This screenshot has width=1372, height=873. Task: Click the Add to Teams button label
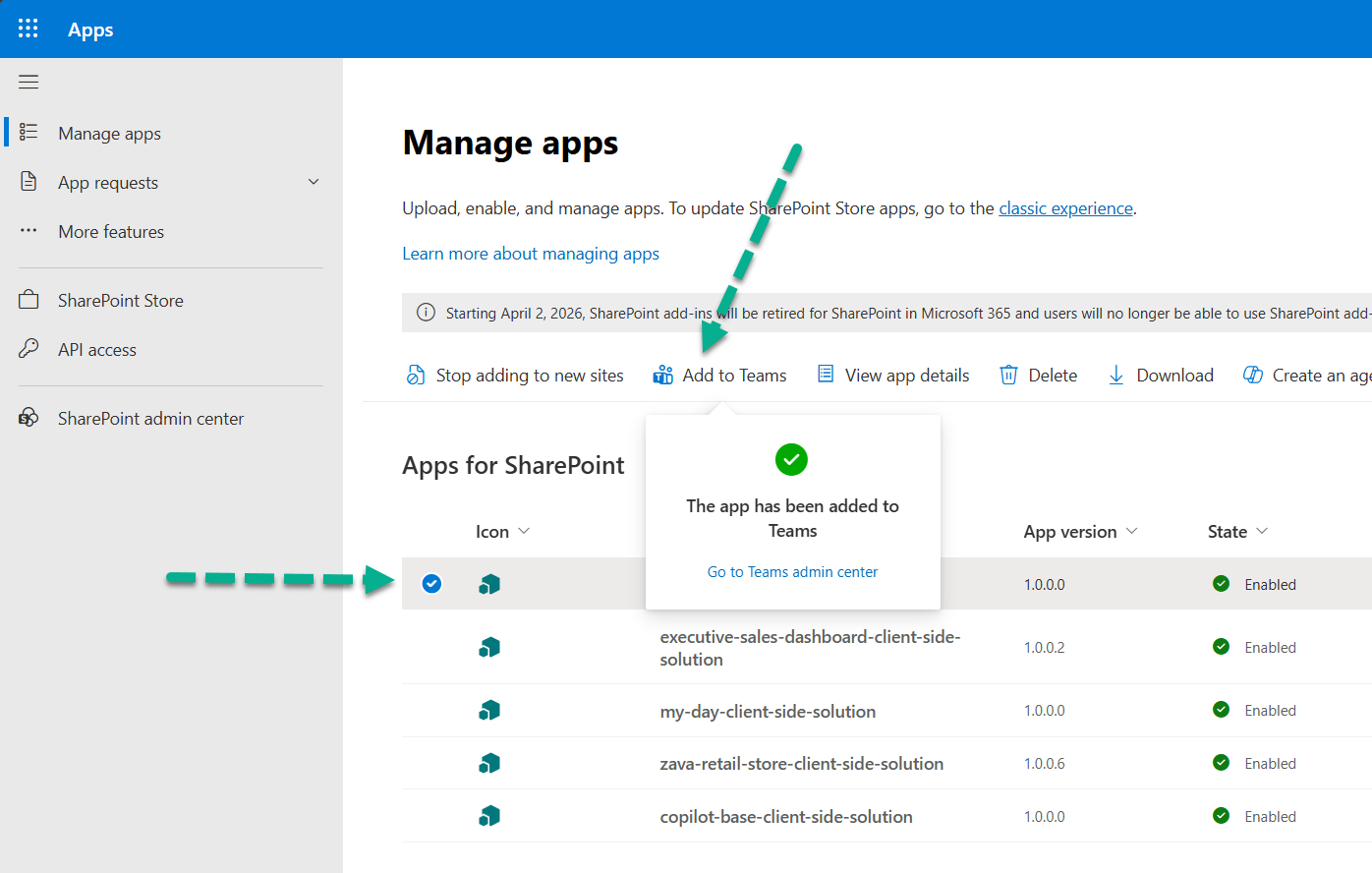734,375
